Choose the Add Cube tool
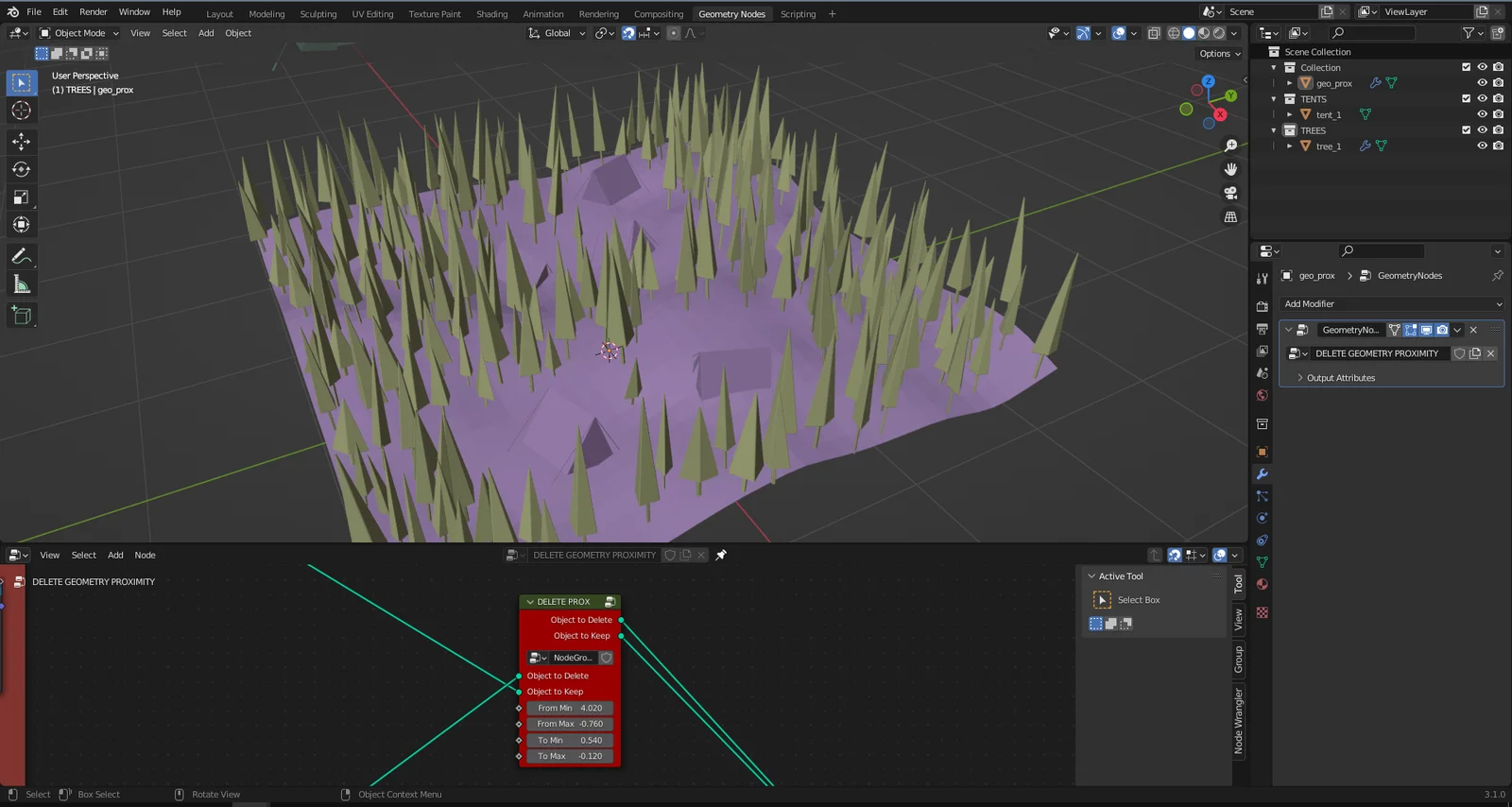 [x=21, y=316]
